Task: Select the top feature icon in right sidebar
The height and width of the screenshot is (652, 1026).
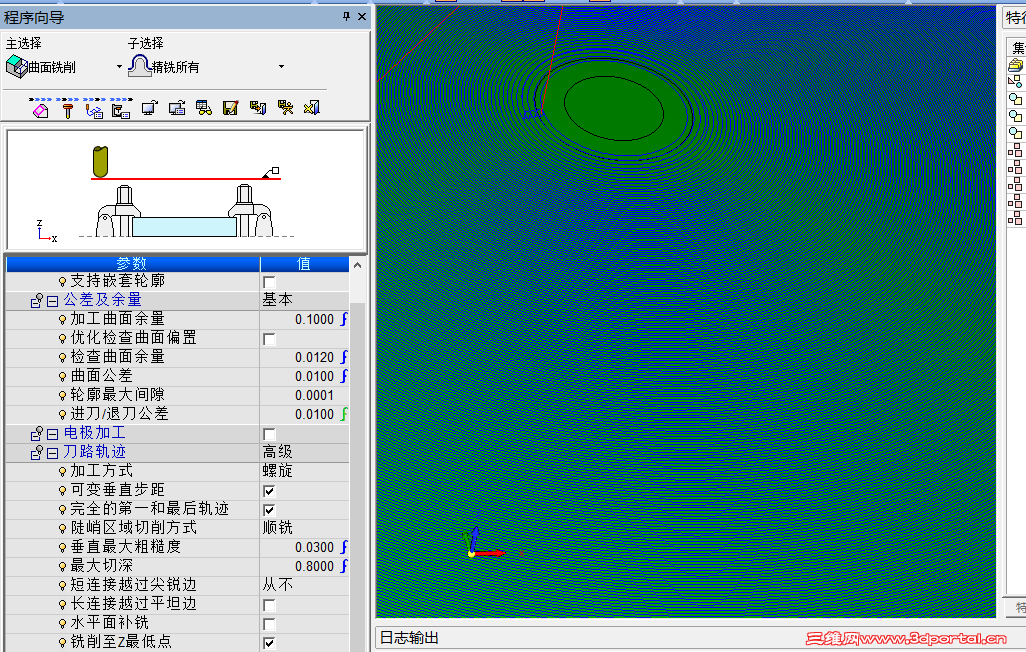Action: click(1014, 65)
